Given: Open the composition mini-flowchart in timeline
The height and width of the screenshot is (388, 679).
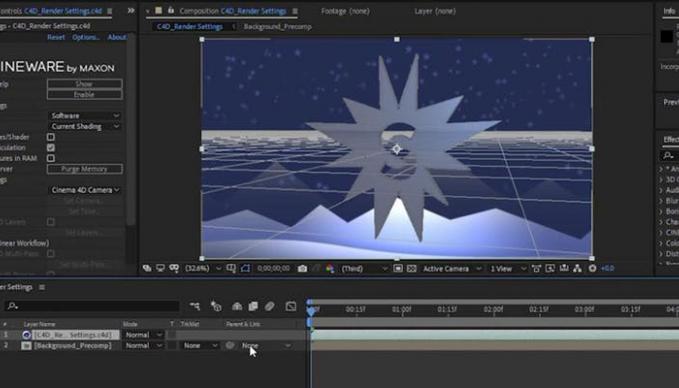Looking at the screenshot, I should coord(195,306).
